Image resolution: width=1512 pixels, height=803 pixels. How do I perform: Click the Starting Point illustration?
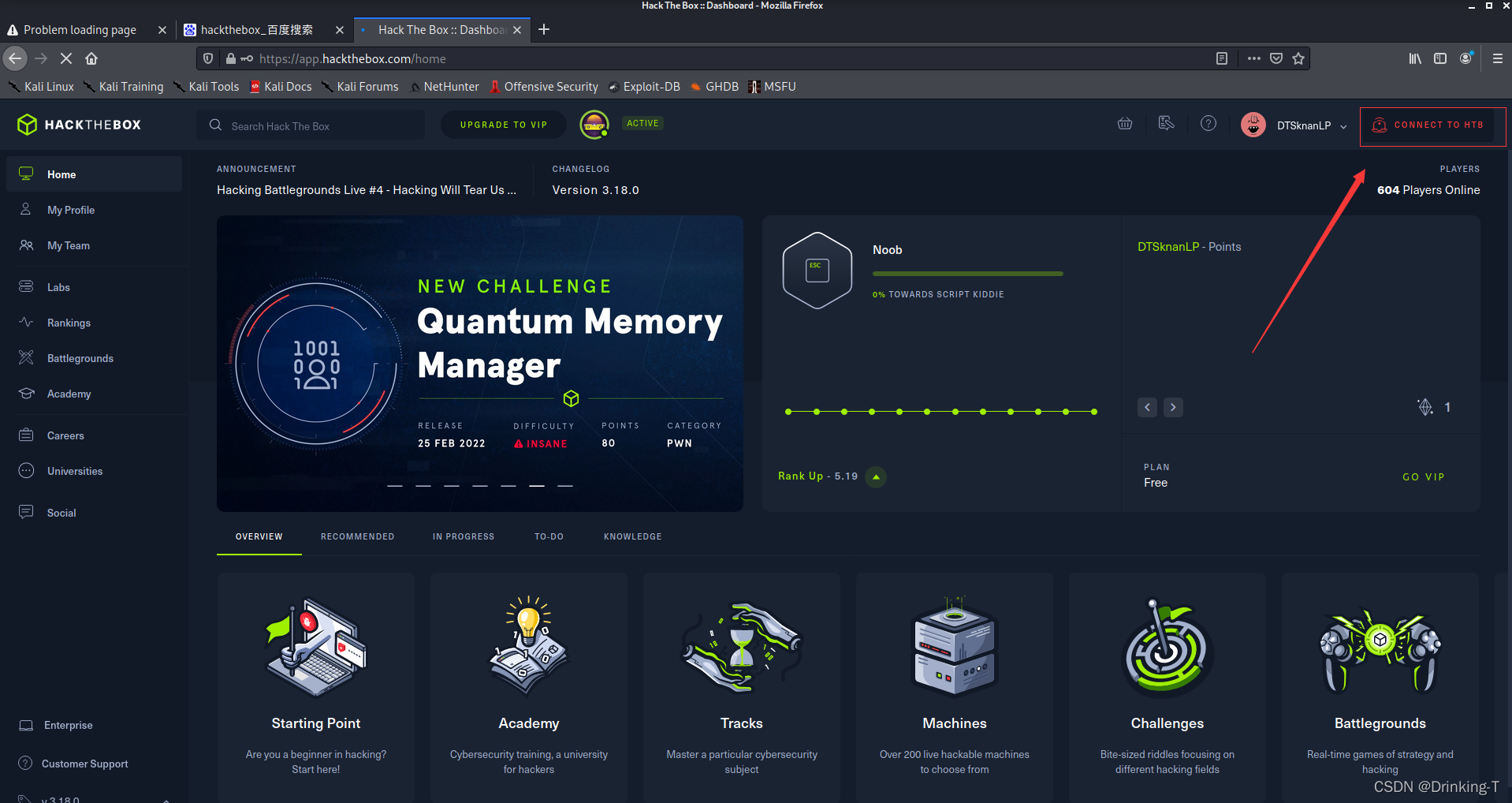point(316,647)
